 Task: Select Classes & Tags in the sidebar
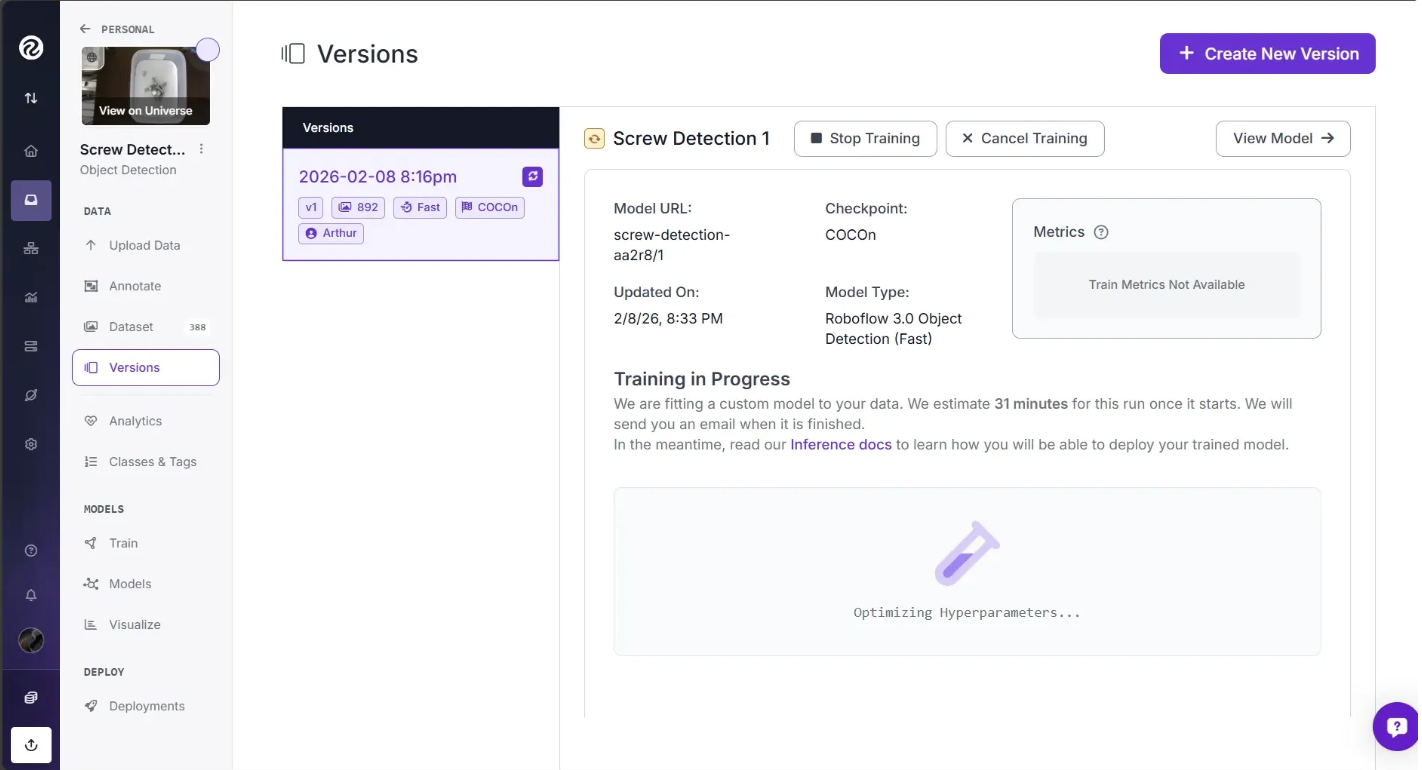pyautogui.click(x=152, y=462)
